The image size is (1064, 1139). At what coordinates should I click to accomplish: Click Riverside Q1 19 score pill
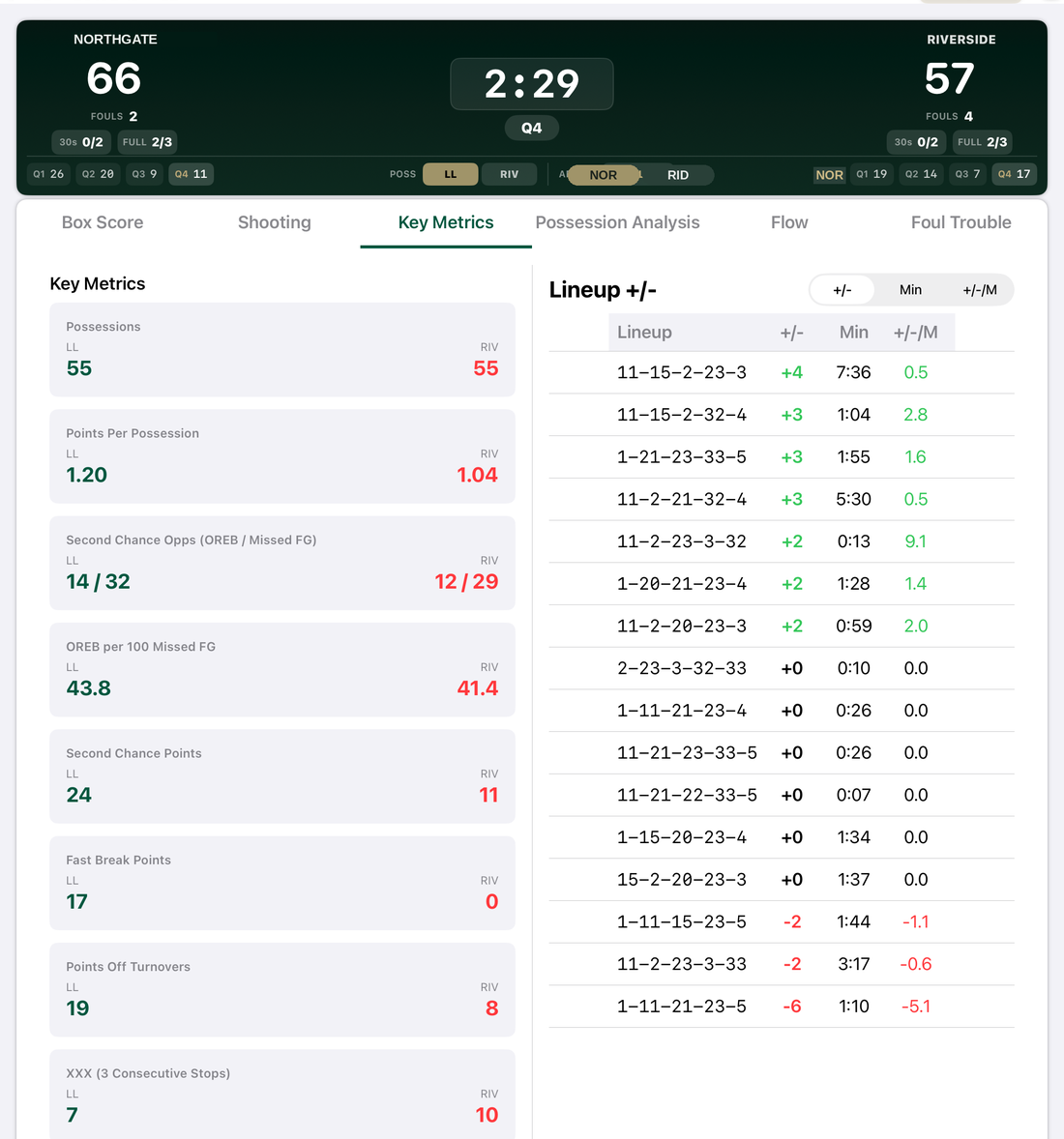[872, 174]
